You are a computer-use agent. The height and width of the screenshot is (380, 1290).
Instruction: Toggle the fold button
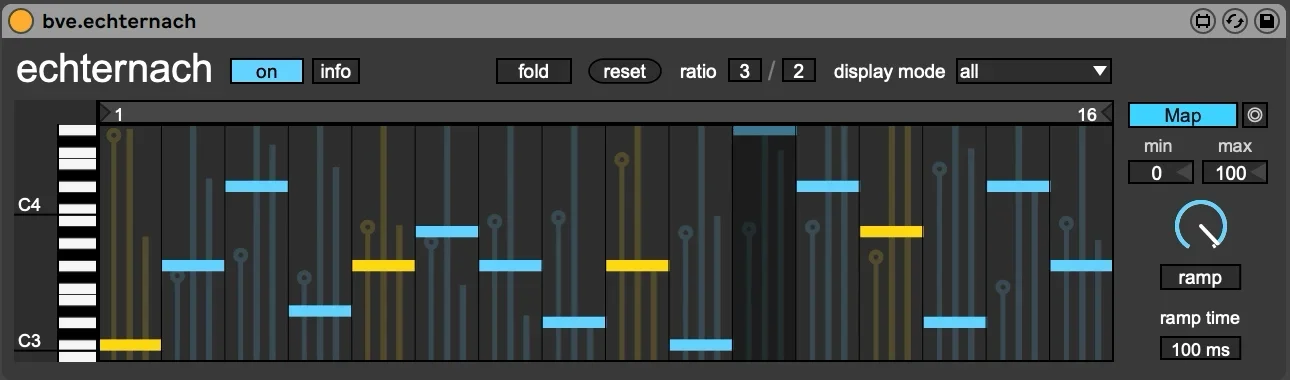coord(534,71)
